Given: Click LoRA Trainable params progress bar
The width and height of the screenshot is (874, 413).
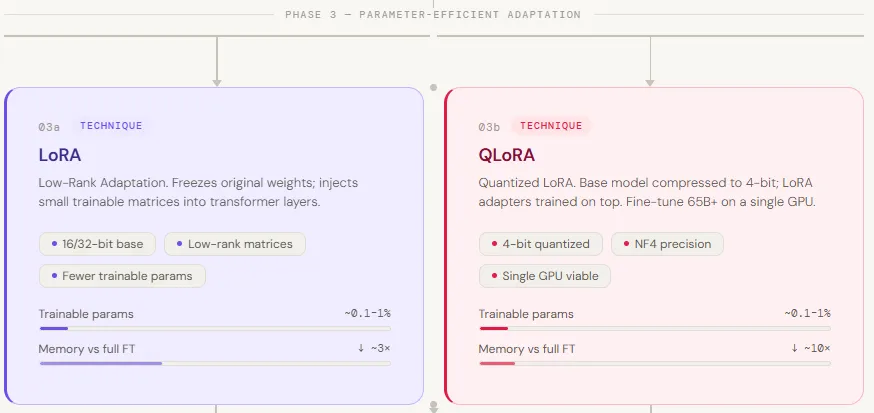Looking at the screenshot, I should click(x=215, y=328).
